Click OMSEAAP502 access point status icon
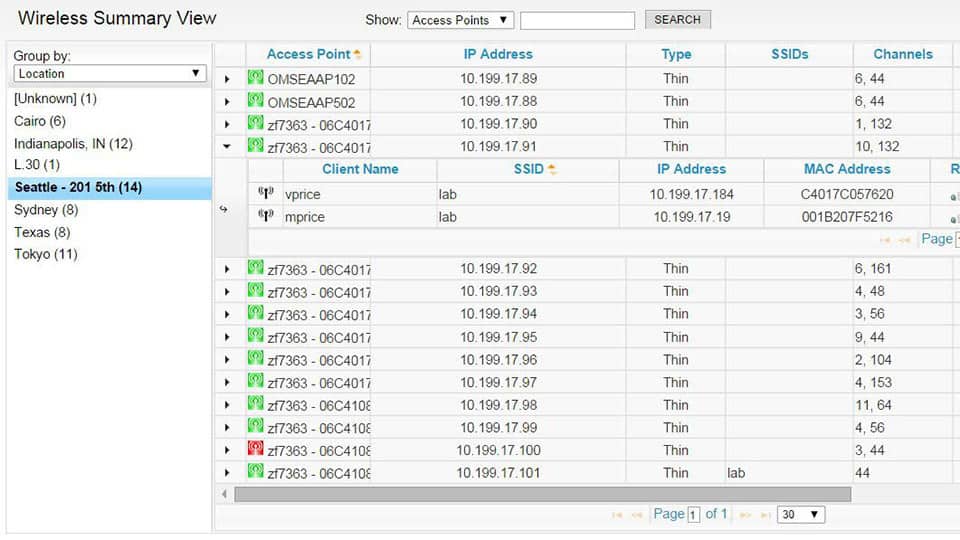The width and height of the screenshot is (960, 540). pyautogui.click(x=255, y=100)
